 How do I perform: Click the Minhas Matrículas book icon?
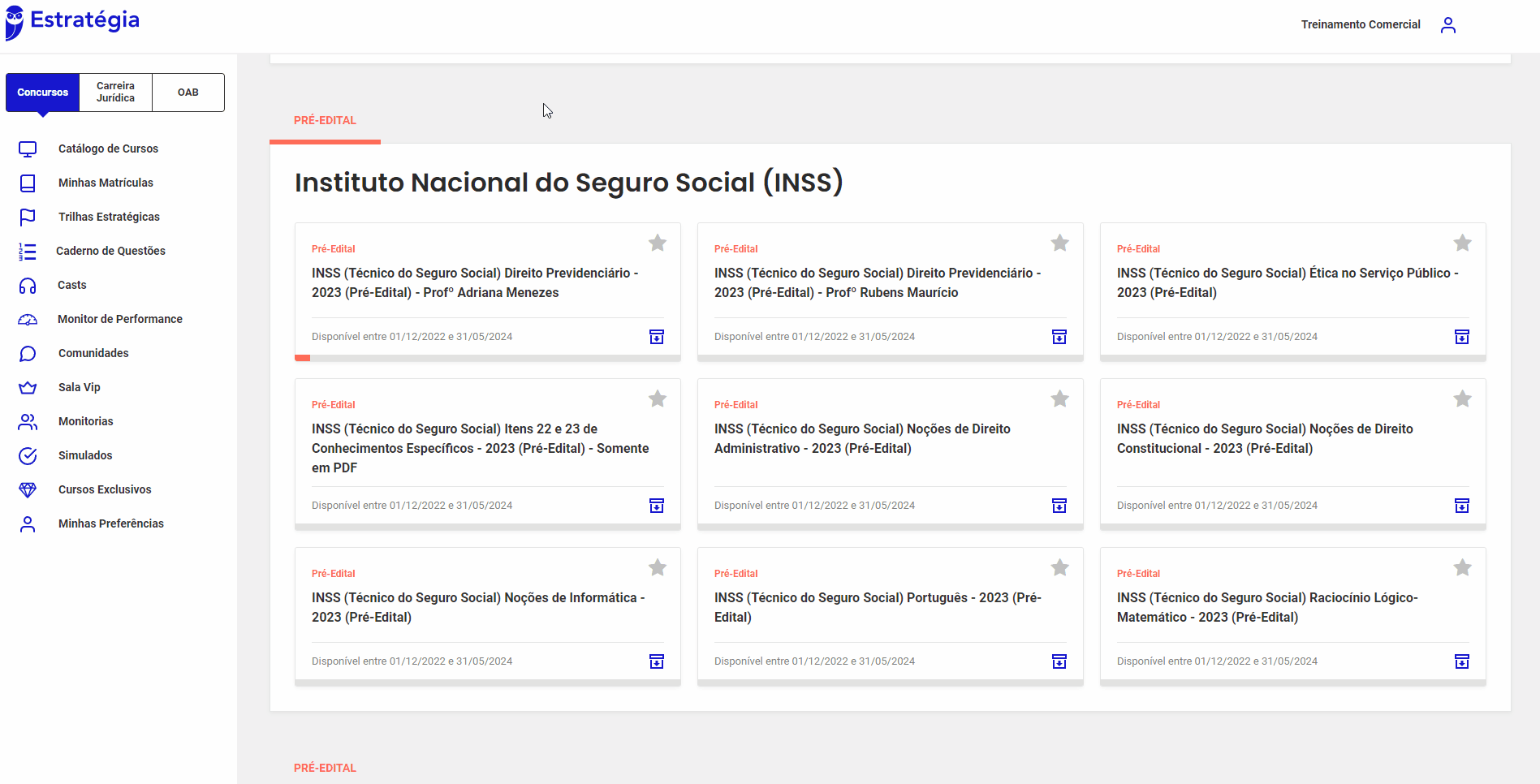(x=28, y=183)
